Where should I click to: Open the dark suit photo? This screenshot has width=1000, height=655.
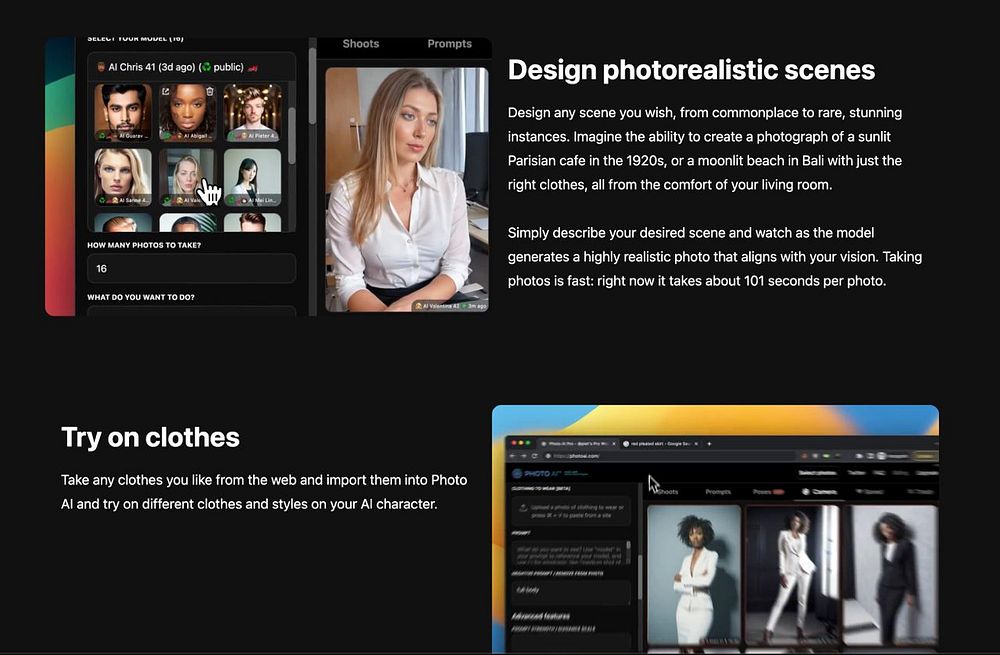coord(891,575)
